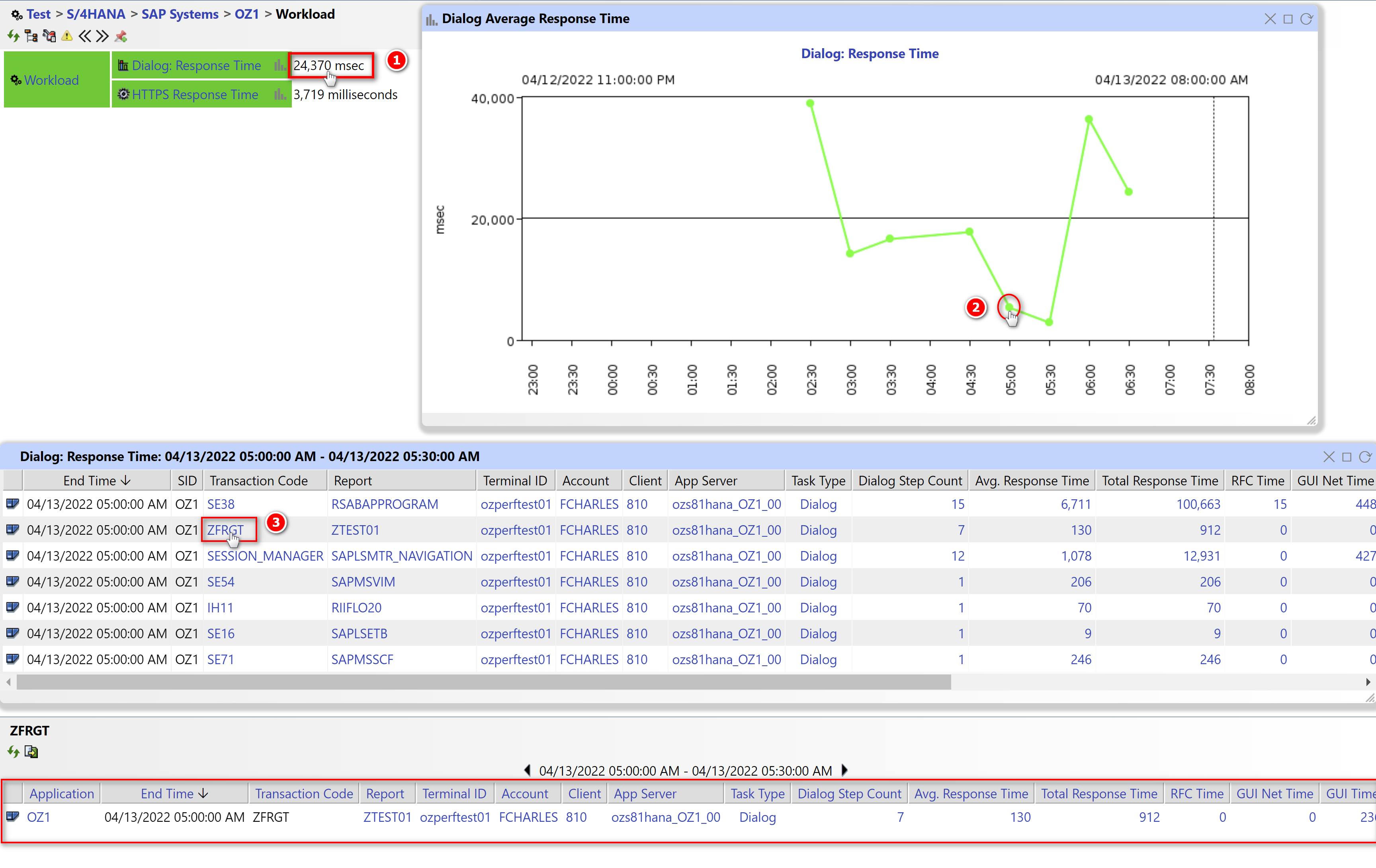Refresh the Dialog: Response Time table panel
This screenshot has height=868, width=1376.
tap(1364, 457)
